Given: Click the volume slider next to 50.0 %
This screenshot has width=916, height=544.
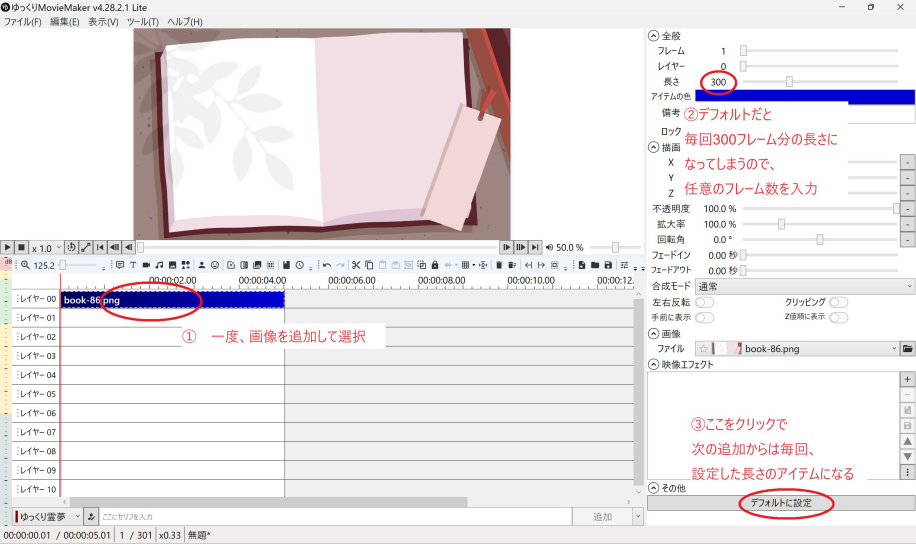Looking at the screenshot, I should click(x=615, y=248).
